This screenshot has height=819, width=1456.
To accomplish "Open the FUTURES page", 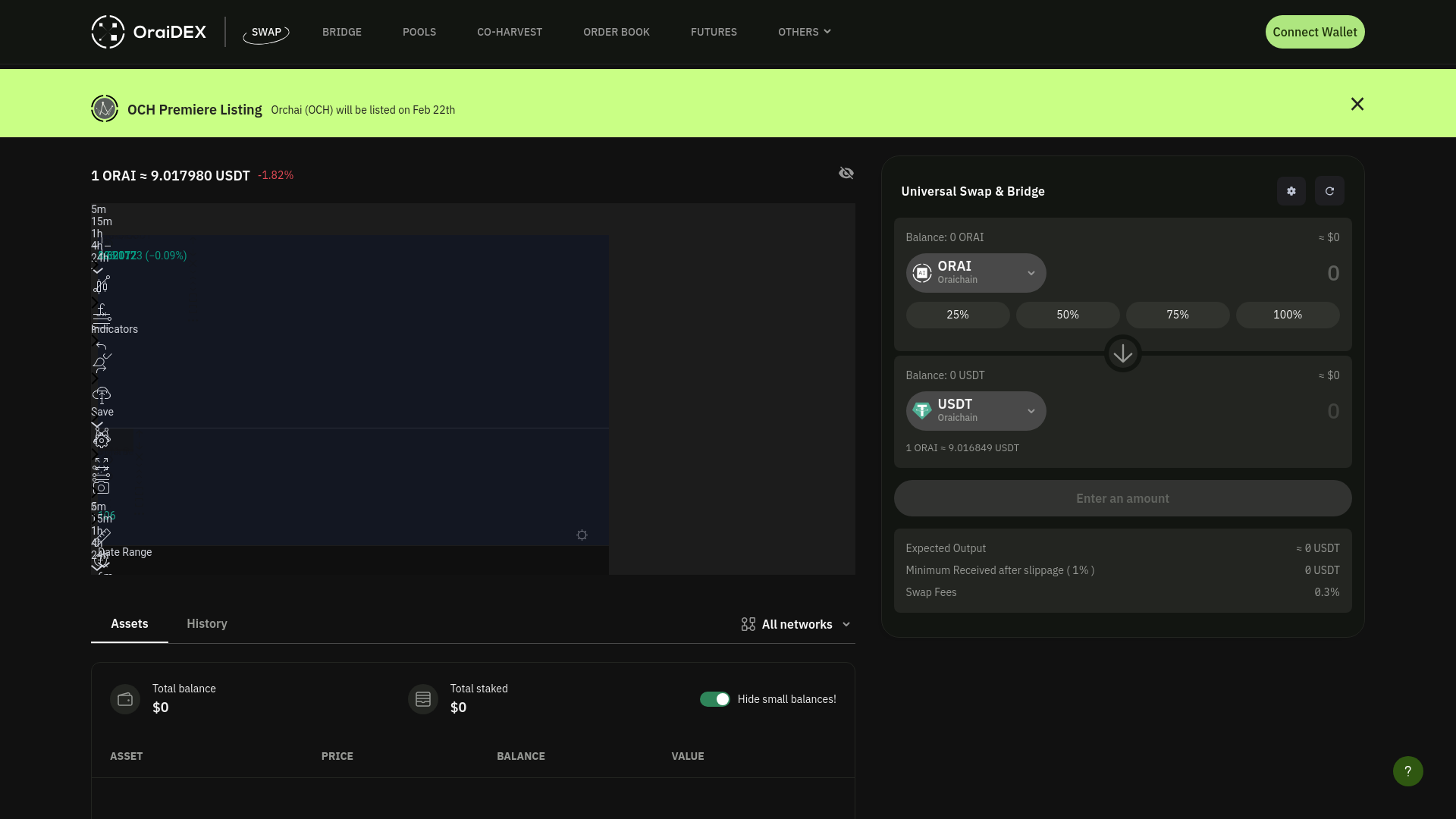I will (714, 32).
